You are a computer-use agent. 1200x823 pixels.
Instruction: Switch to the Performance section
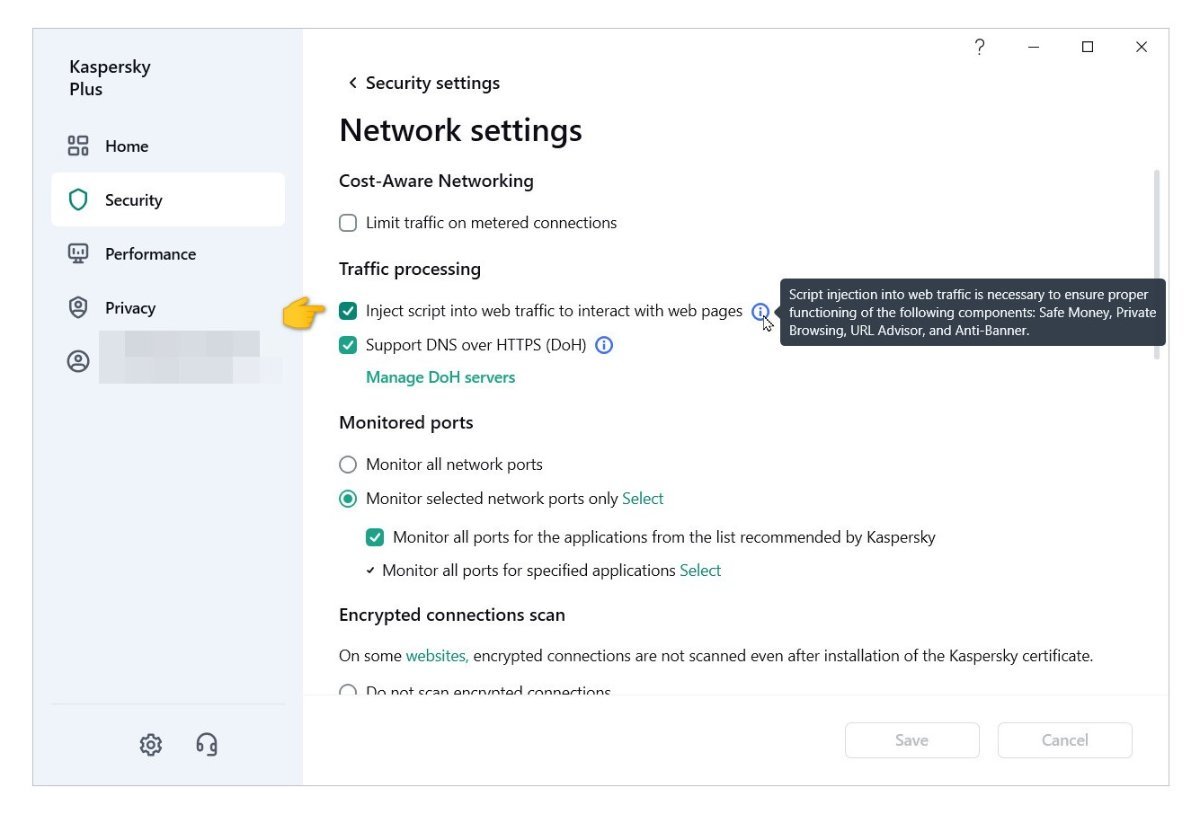point(150,254)
